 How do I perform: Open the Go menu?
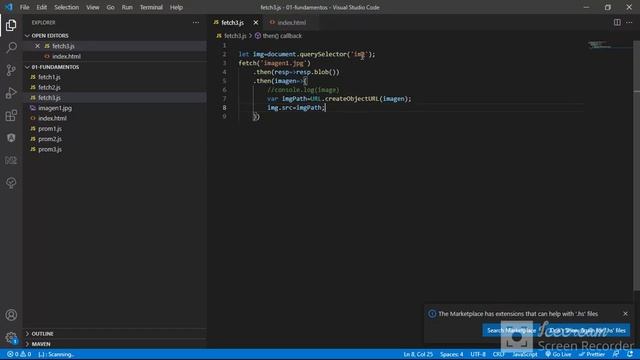(x=110, y=7)
